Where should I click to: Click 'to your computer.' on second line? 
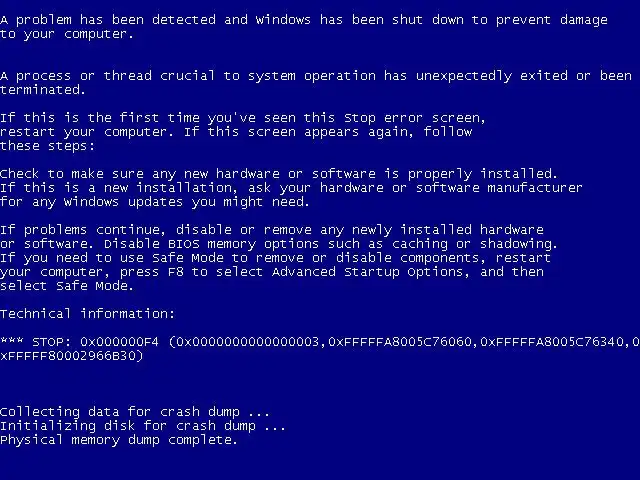(x=67, y=34)
